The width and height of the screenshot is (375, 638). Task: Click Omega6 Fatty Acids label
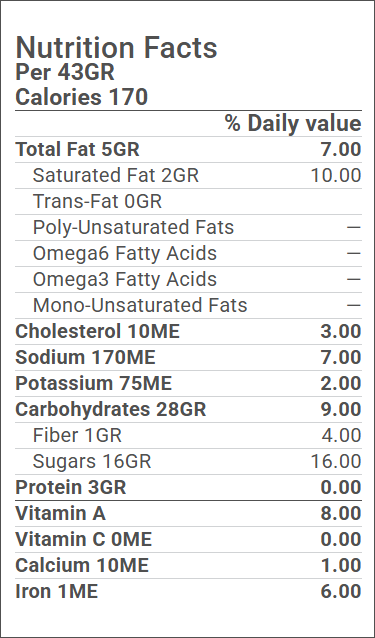pyautogui.click(x=124, y=253)
